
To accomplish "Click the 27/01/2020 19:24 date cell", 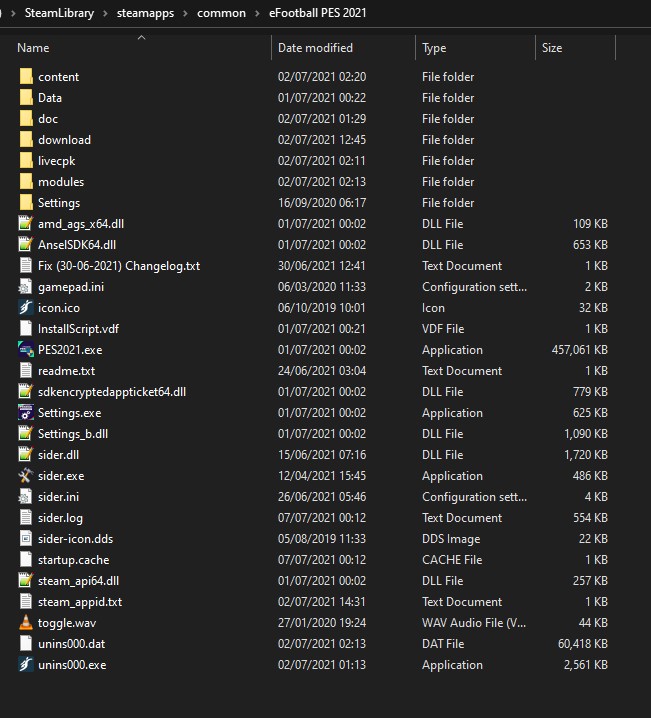I will [x=322, y=623].
